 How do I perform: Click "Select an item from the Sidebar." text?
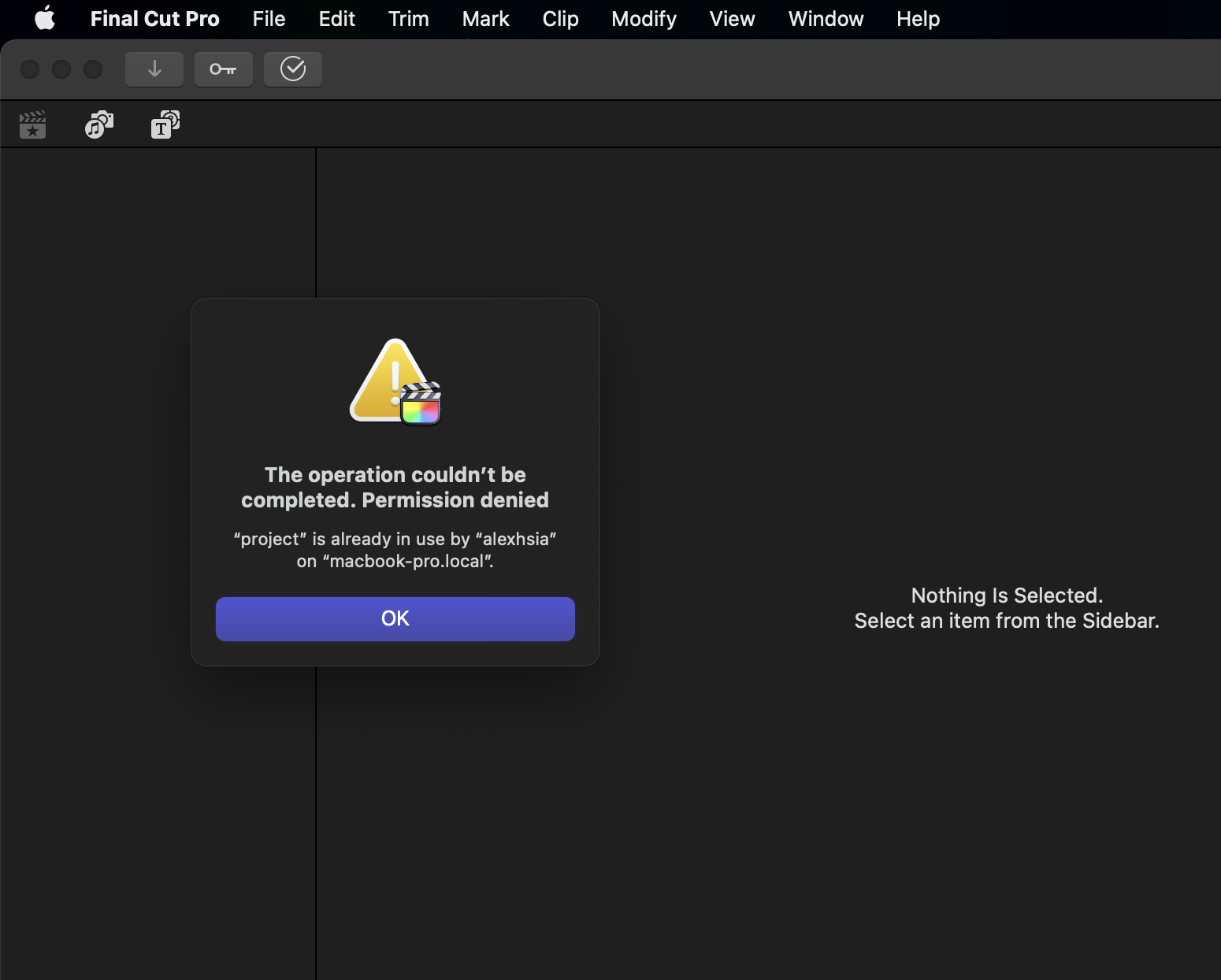[x=1007, y=621]
